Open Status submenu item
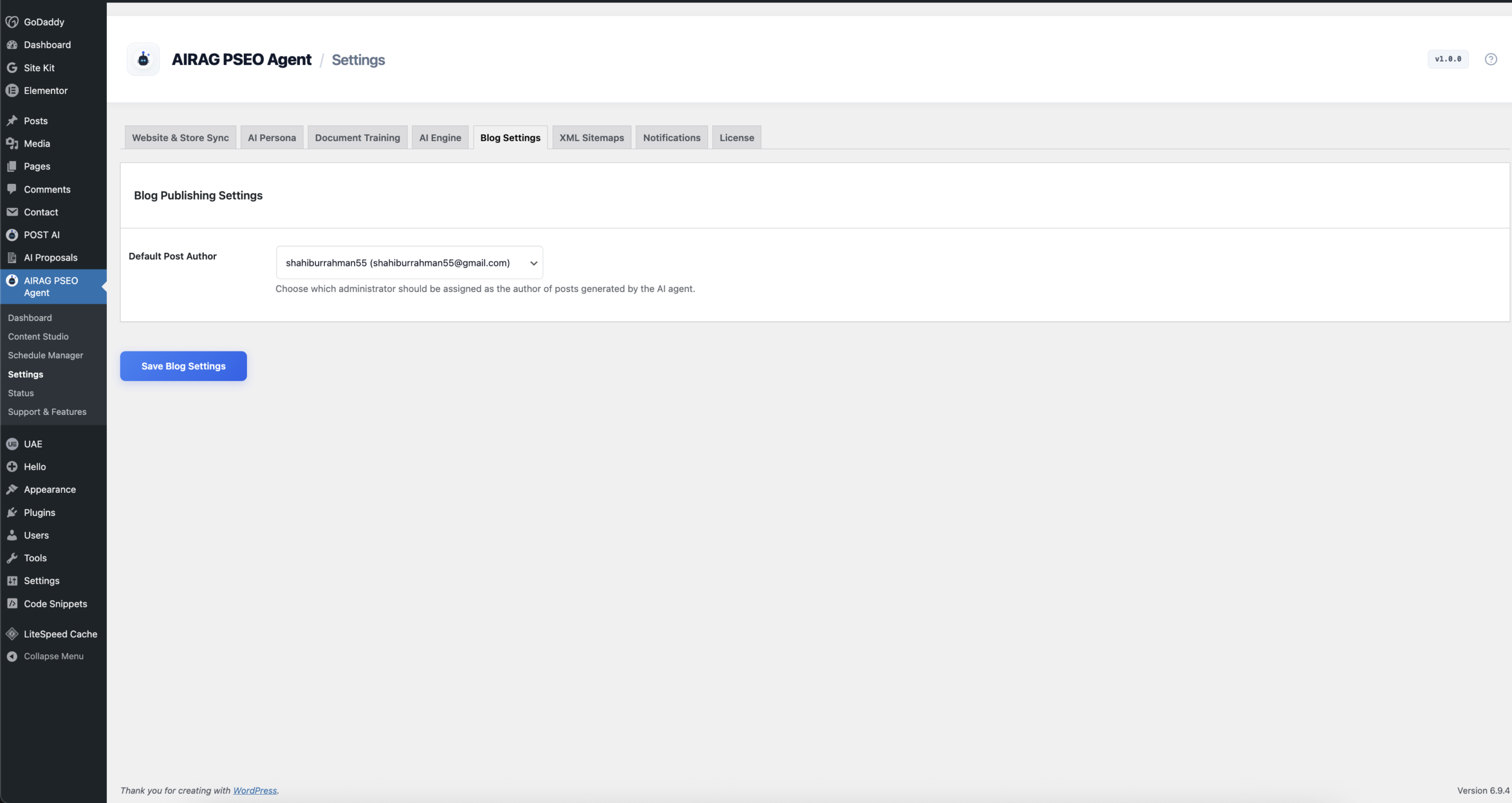 click(21, 394)
